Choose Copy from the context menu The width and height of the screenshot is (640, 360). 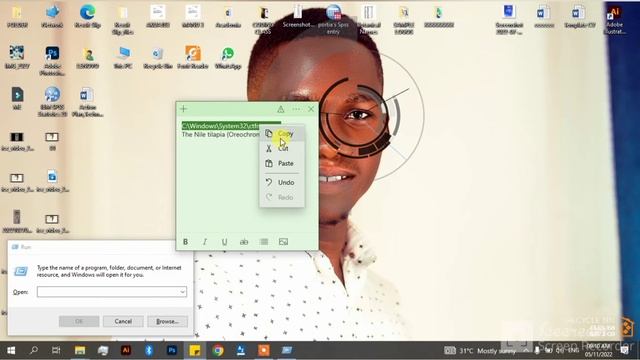(282, 133)
